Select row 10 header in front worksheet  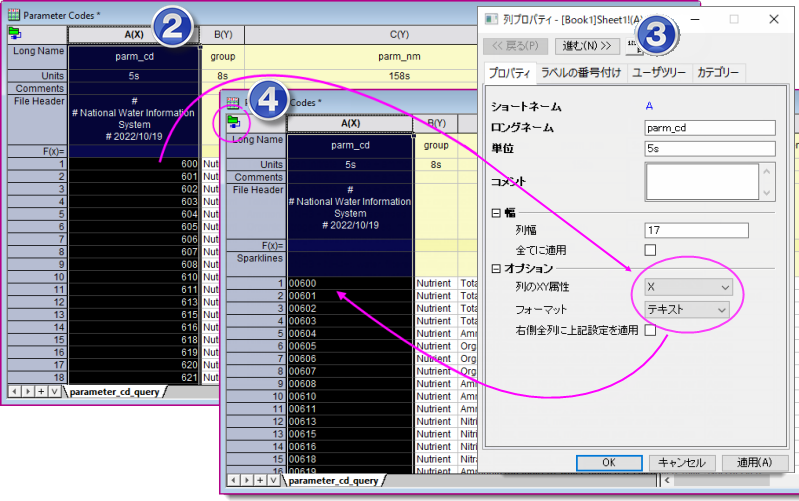(x=256, y=397)
